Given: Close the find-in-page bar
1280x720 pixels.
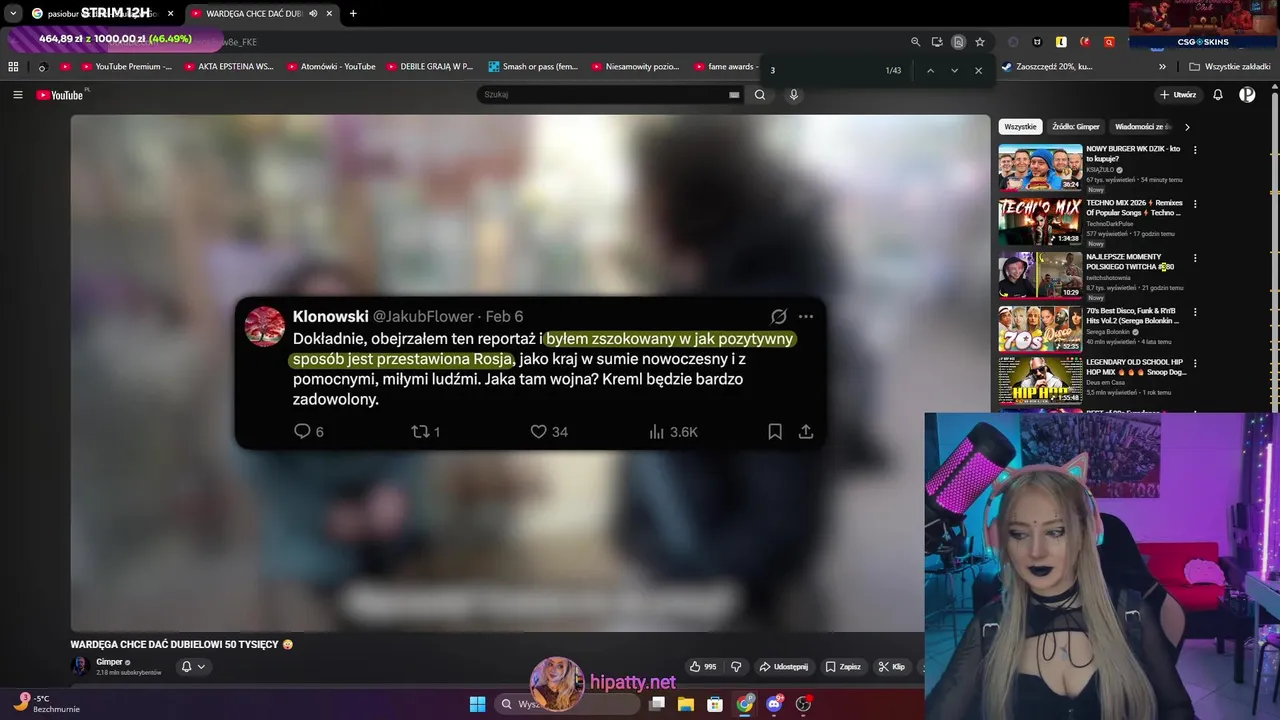Looking at the screenshot, I should tap(978, 71).
